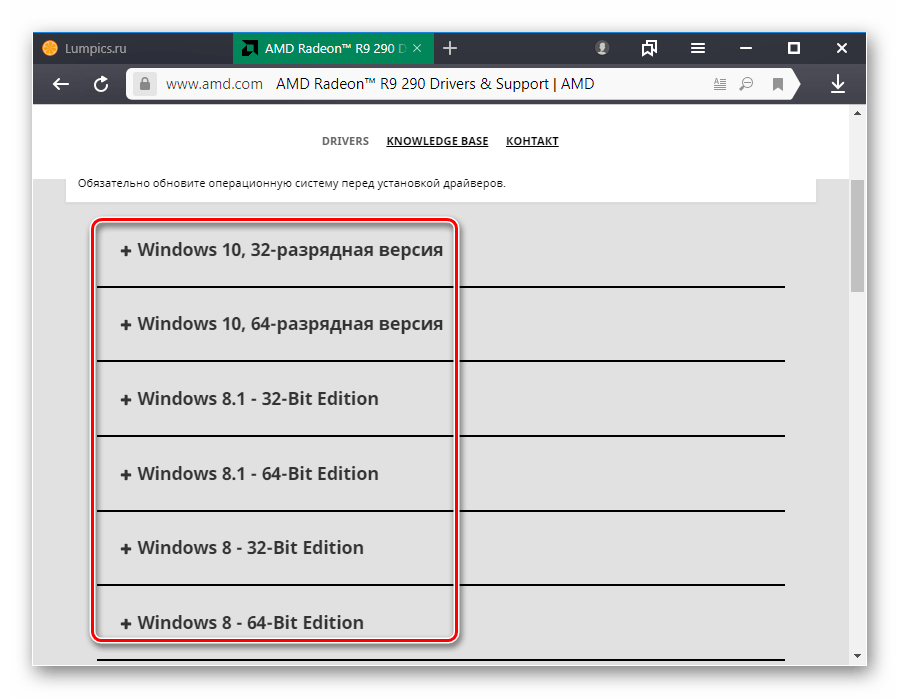Select the AMD Radeon R9 290 tab
The width and height of the screenshot is (899, 698).
(333, 48)
